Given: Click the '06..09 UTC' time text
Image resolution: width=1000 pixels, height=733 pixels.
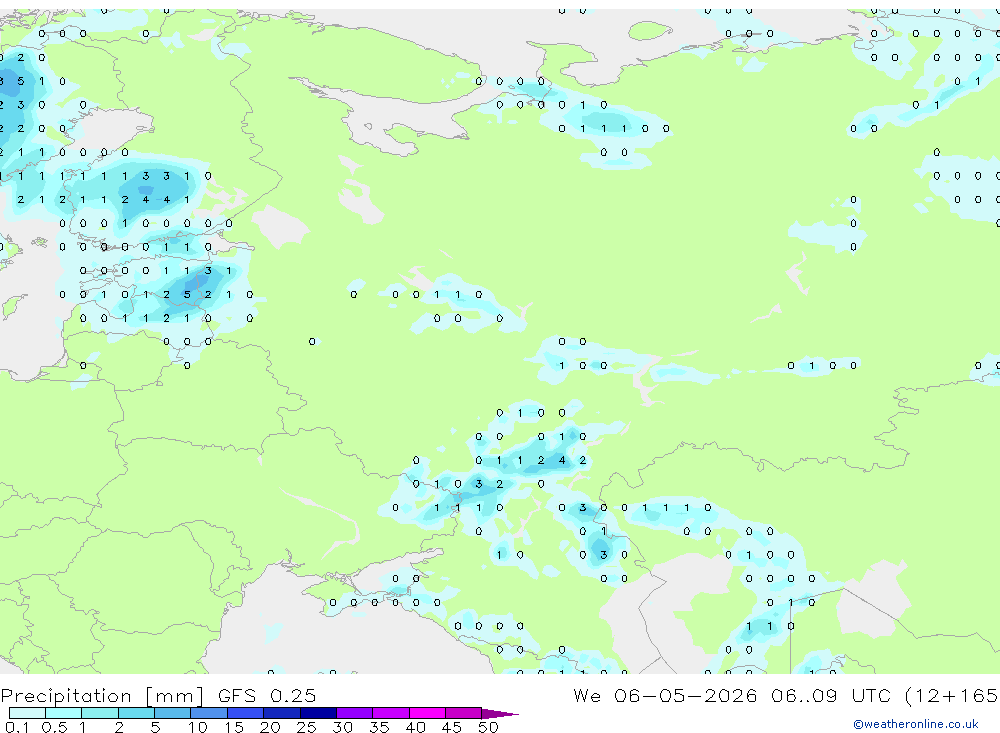Looking at the screenshot, I should (830, 695).
